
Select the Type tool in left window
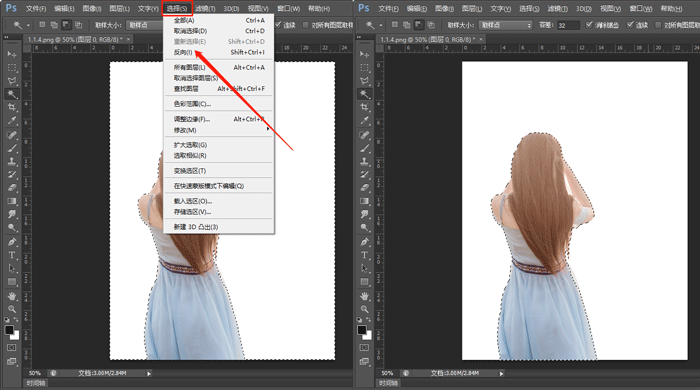(x=12, y=255)
